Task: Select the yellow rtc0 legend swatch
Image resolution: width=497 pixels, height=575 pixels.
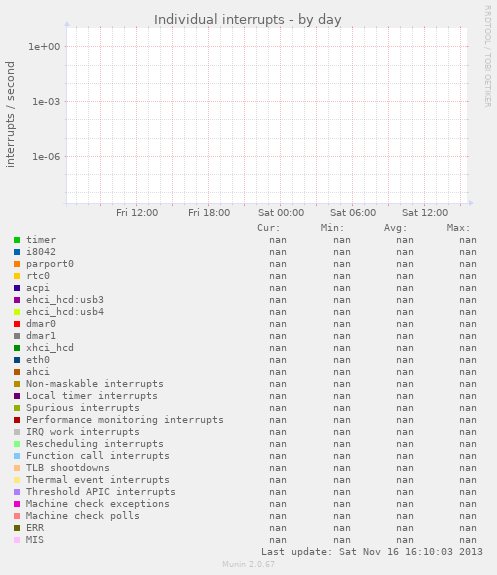Action: point(17,276)
